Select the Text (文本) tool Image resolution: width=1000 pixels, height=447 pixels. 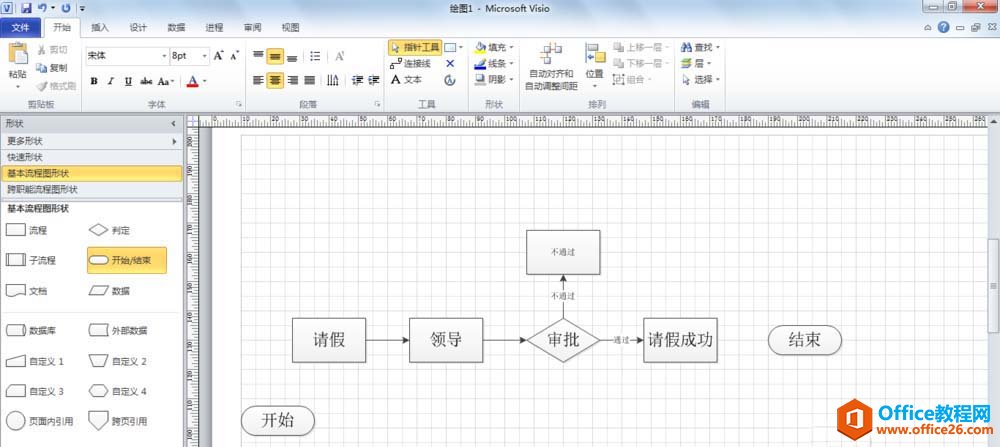[x=406, y=80]
